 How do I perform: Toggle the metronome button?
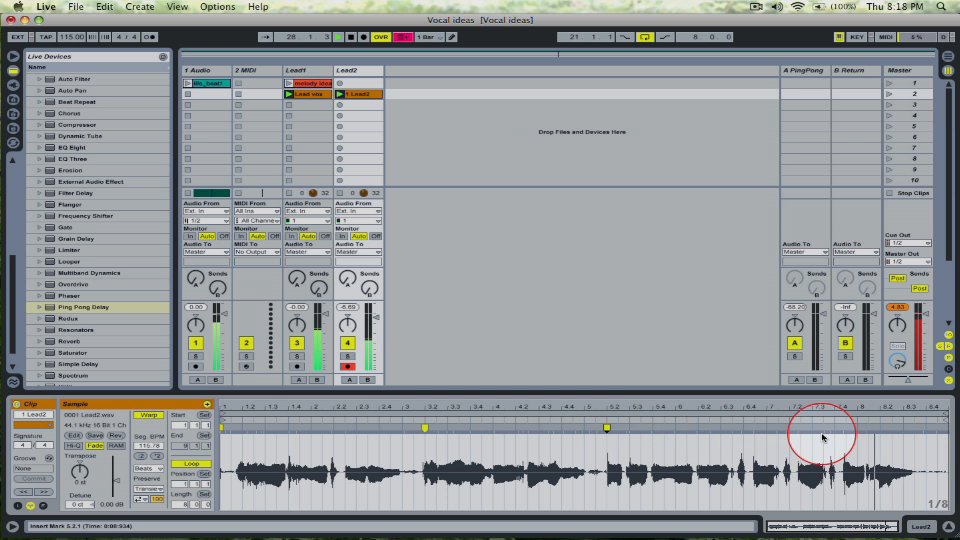[x=149, y=37]
